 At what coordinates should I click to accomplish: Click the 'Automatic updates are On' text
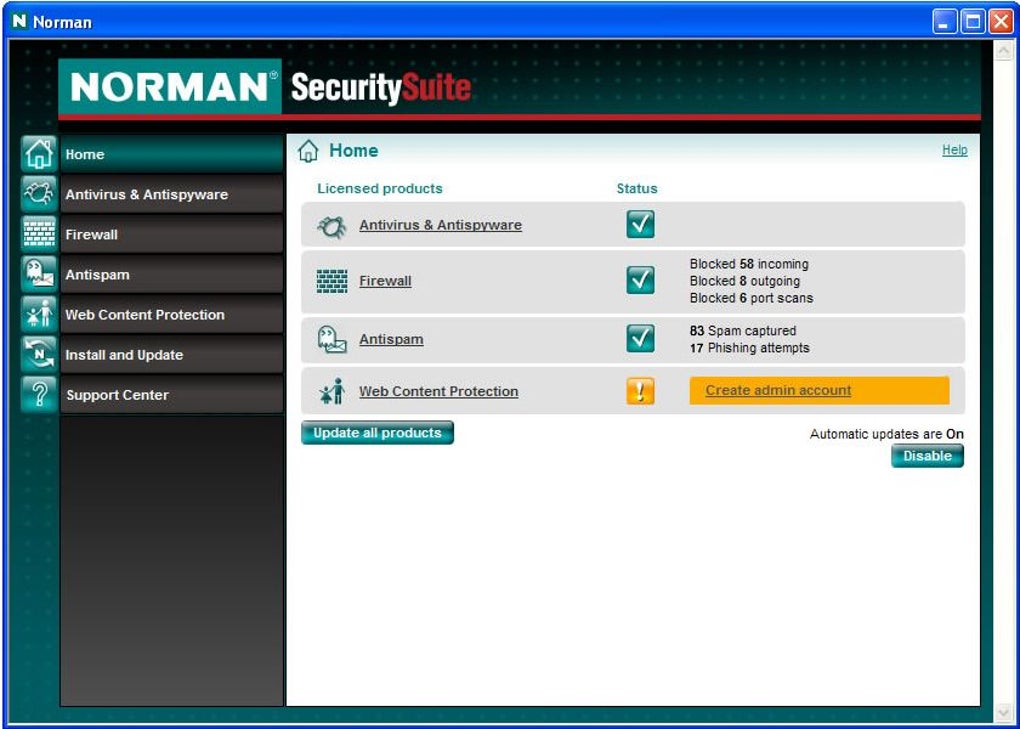(x=887, y=434)
